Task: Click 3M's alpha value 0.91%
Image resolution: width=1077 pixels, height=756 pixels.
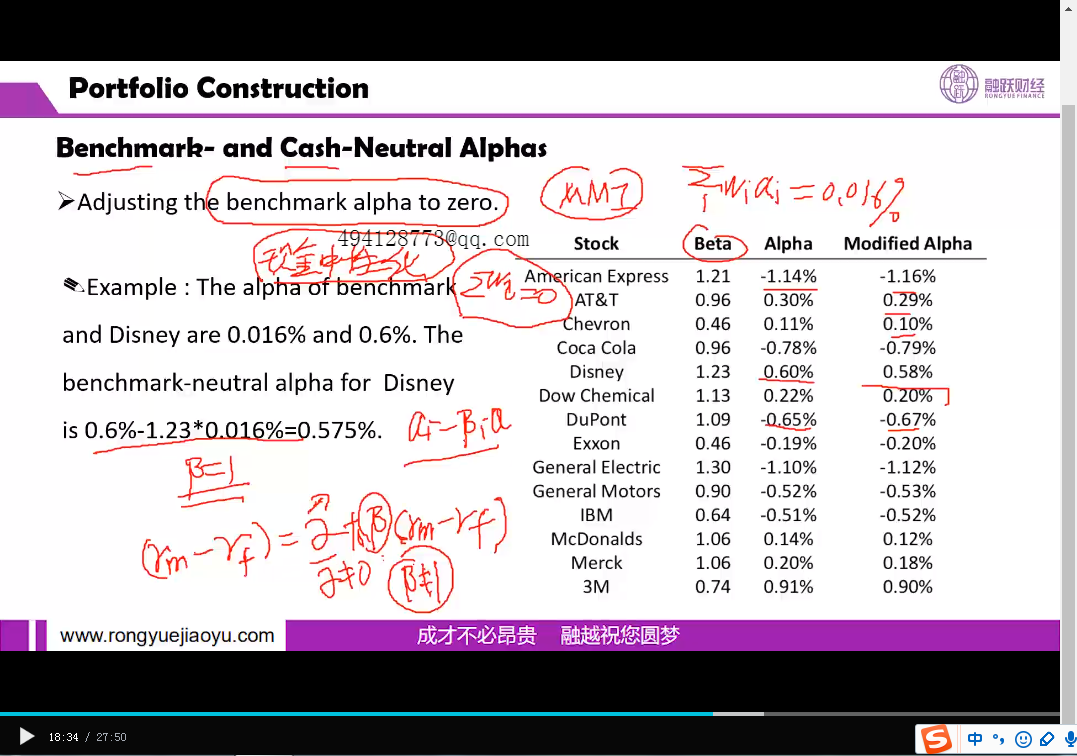Action: 788,587
